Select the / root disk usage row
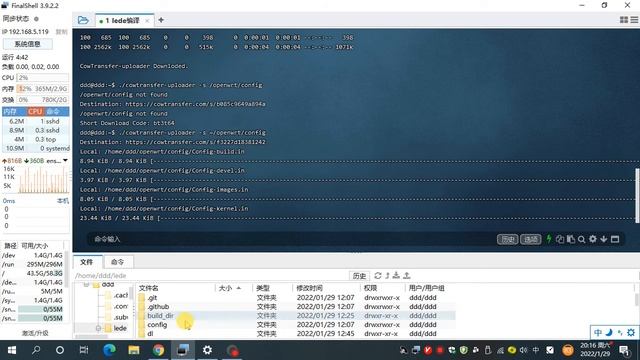 point(33,273)
